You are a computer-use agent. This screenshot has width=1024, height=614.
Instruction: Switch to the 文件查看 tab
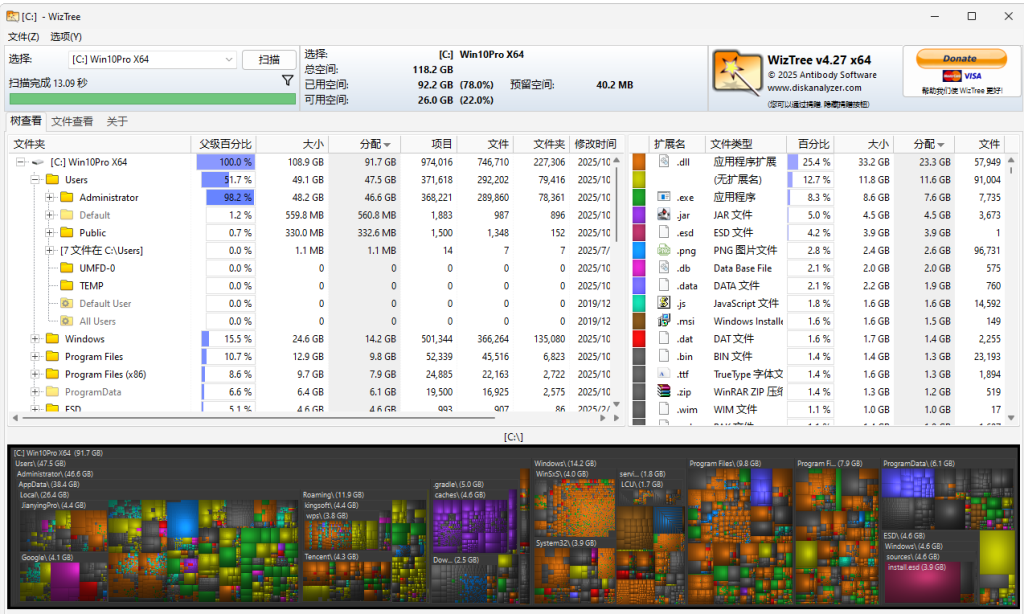(72, 122)
